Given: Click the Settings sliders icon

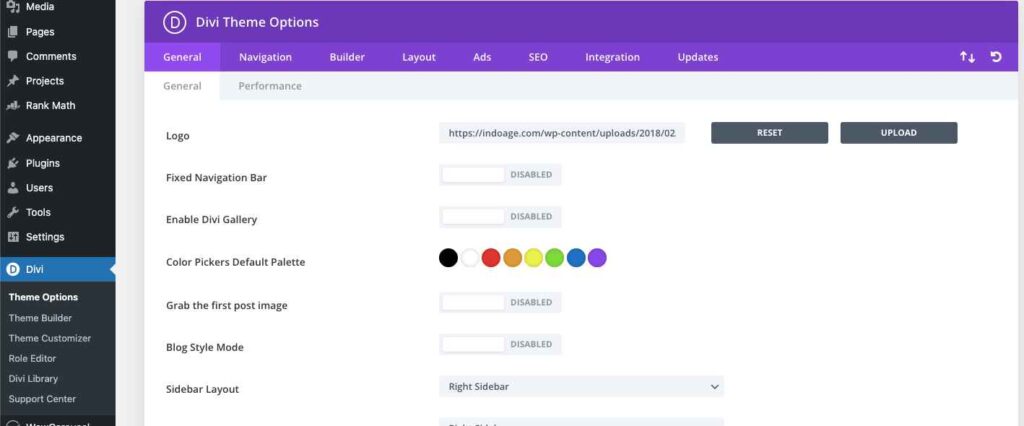Looking at the screenshot, I should pyautogui.click(x=12, y=237).
